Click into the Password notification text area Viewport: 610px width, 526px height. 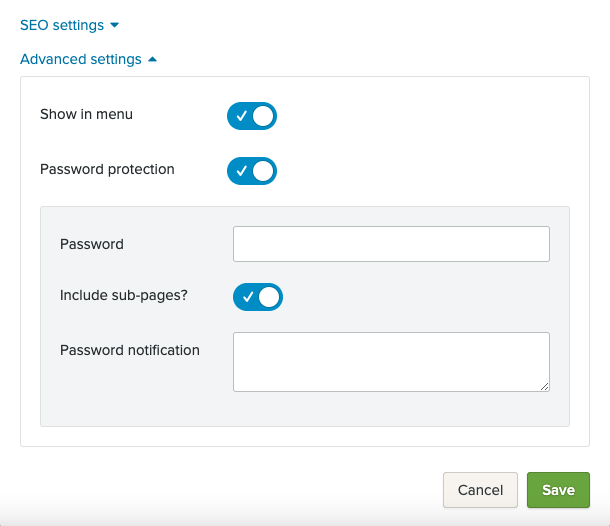[391, 361]
